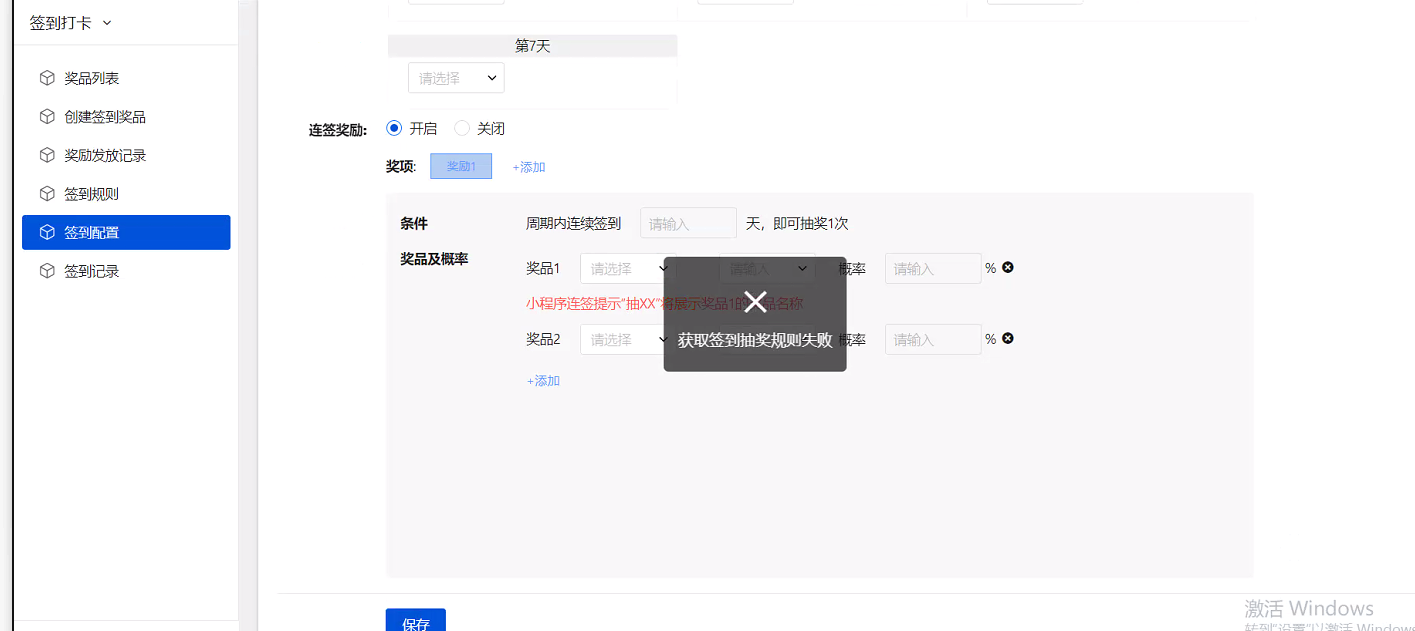
Task: Remove 奖品1 row with its delete icon
Action: pyautogui.click(x=1008, y=267)
